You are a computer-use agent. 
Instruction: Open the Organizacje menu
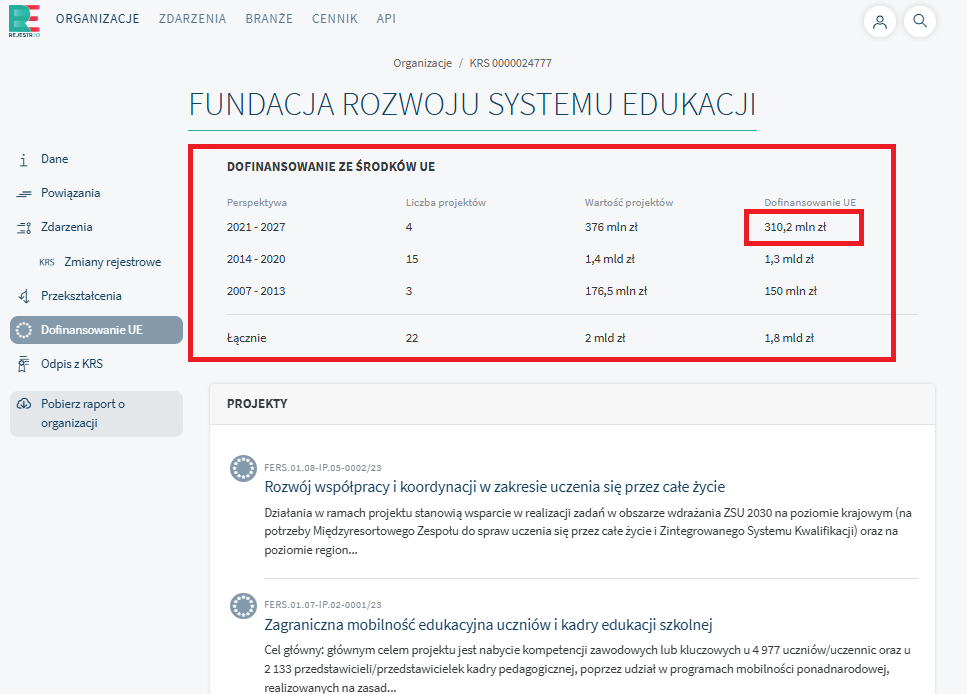pos(97,19)
